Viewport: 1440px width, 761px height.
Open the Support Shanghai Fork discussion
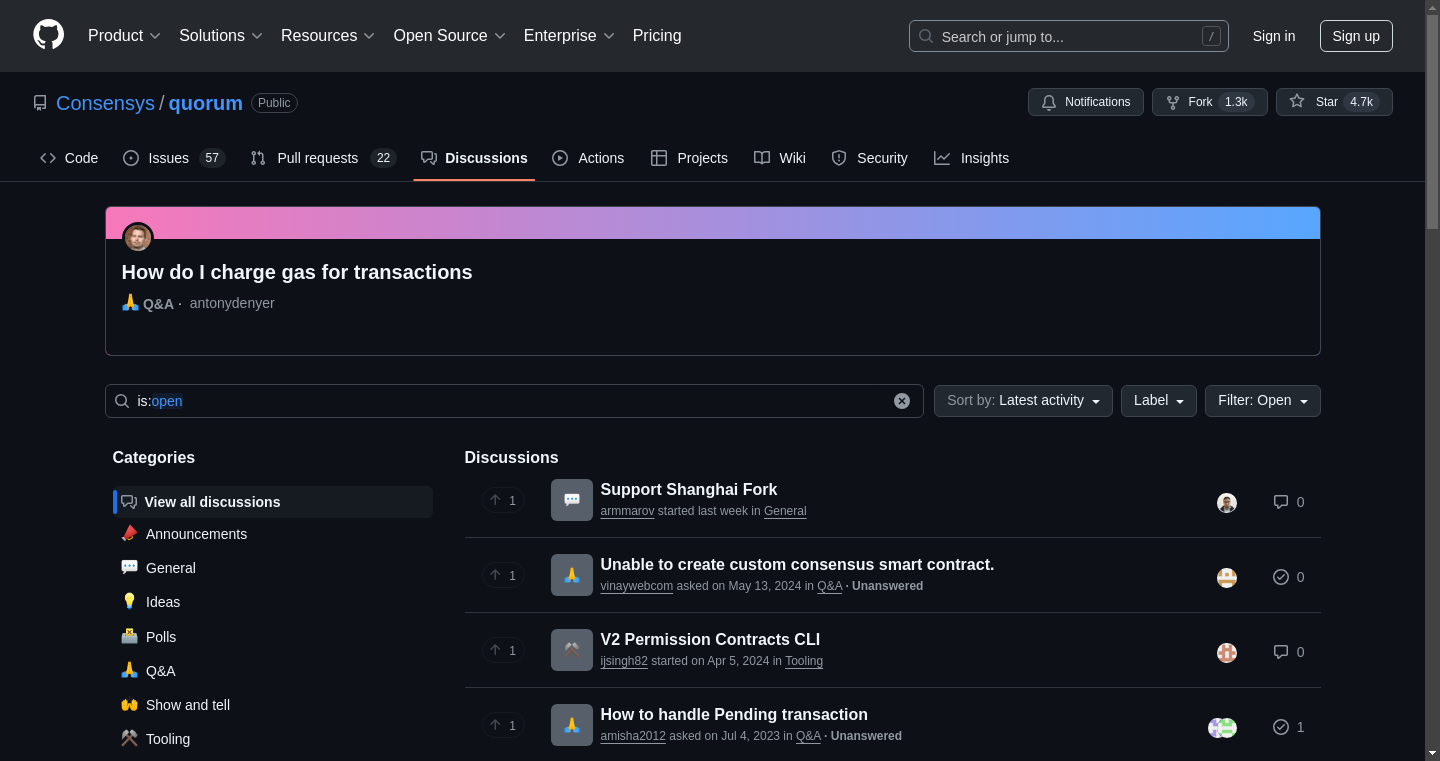688,489
